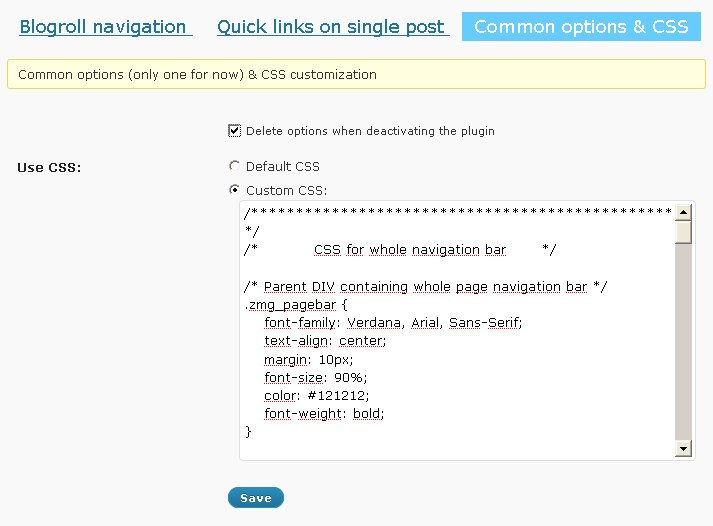The image size is (713, 526).
Task: Open the Blogroll navigation tab
Action: (x=106, y=27)
